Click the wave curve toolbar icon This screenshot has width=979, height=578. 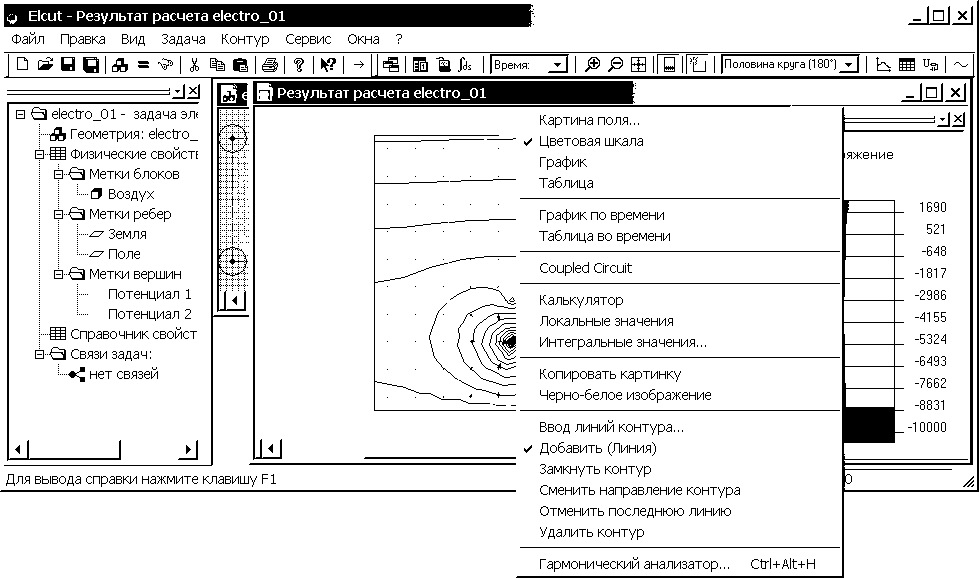961,64
